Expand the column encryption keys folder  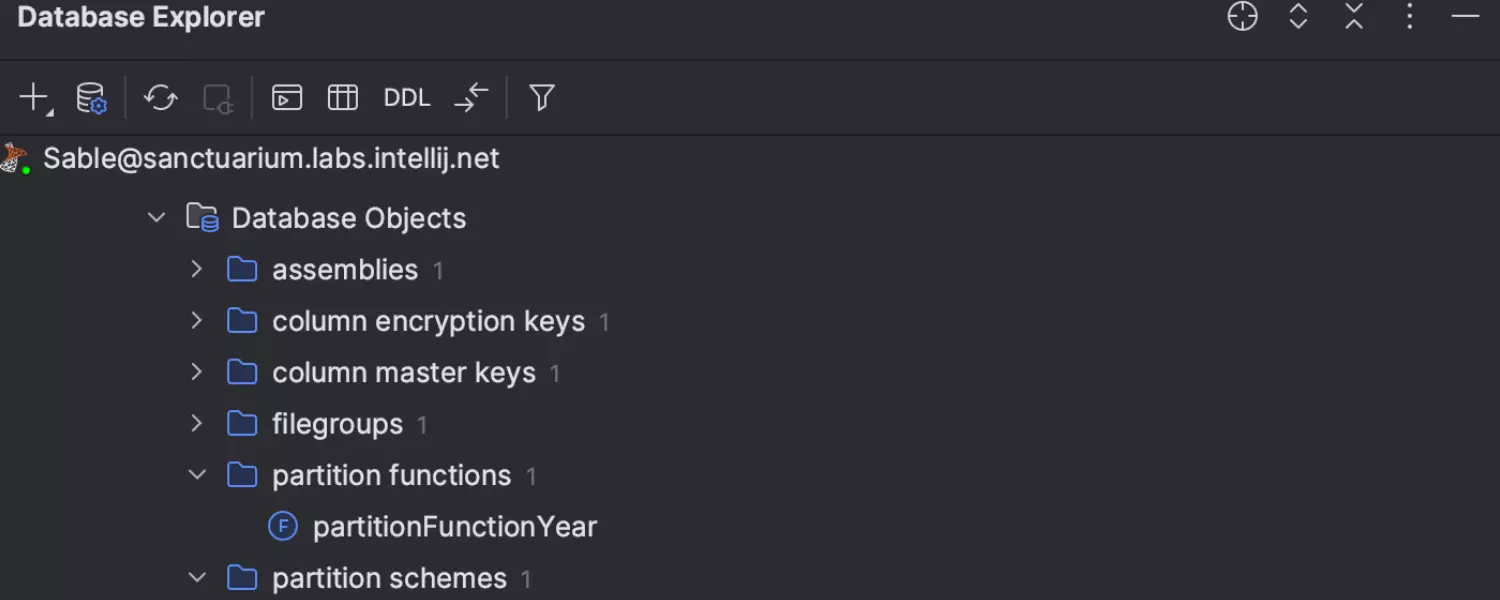coord(197,321)
